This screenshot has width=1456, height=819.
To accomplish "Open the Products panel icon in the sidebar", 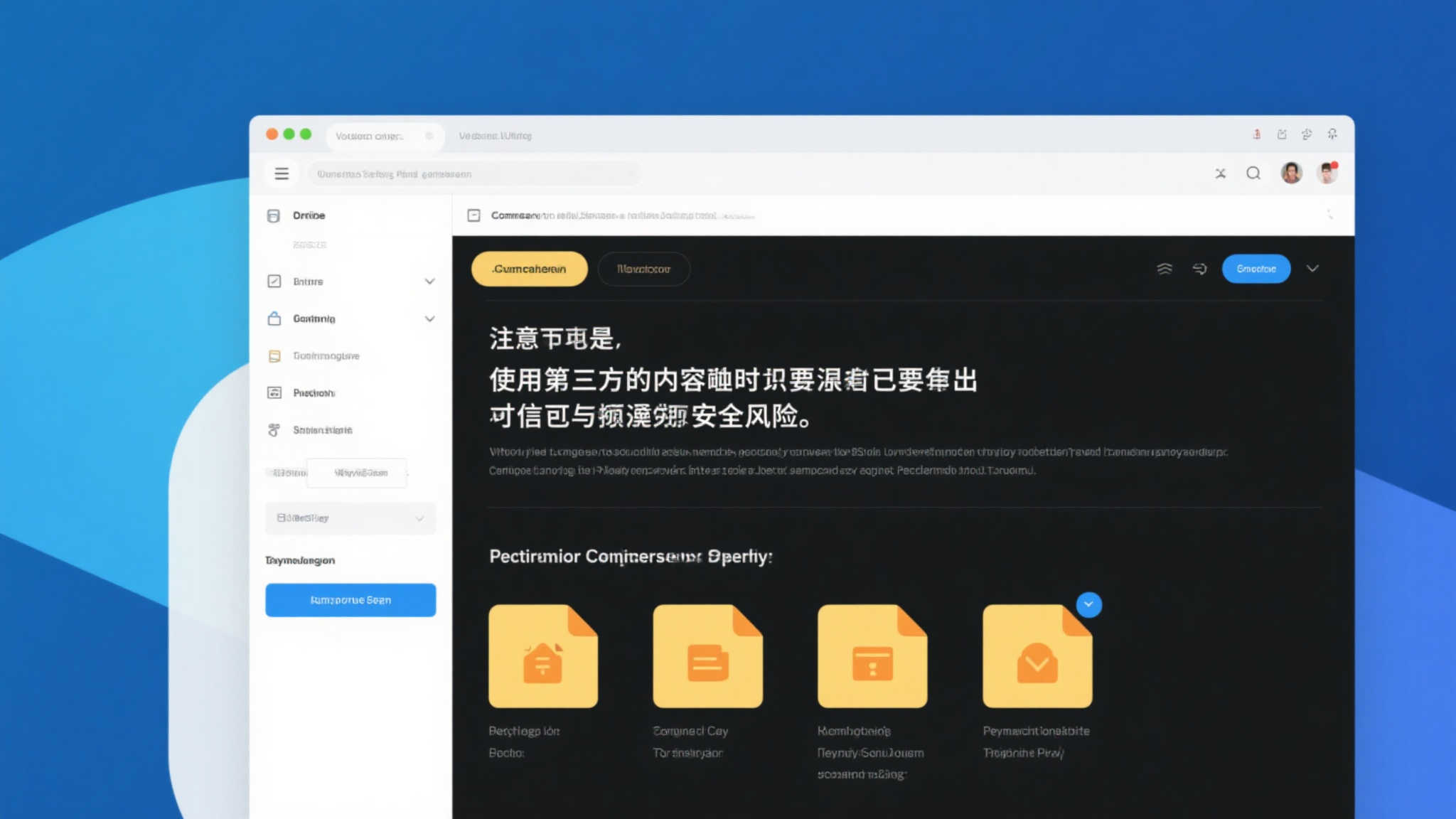I will [x=274, y=392].
